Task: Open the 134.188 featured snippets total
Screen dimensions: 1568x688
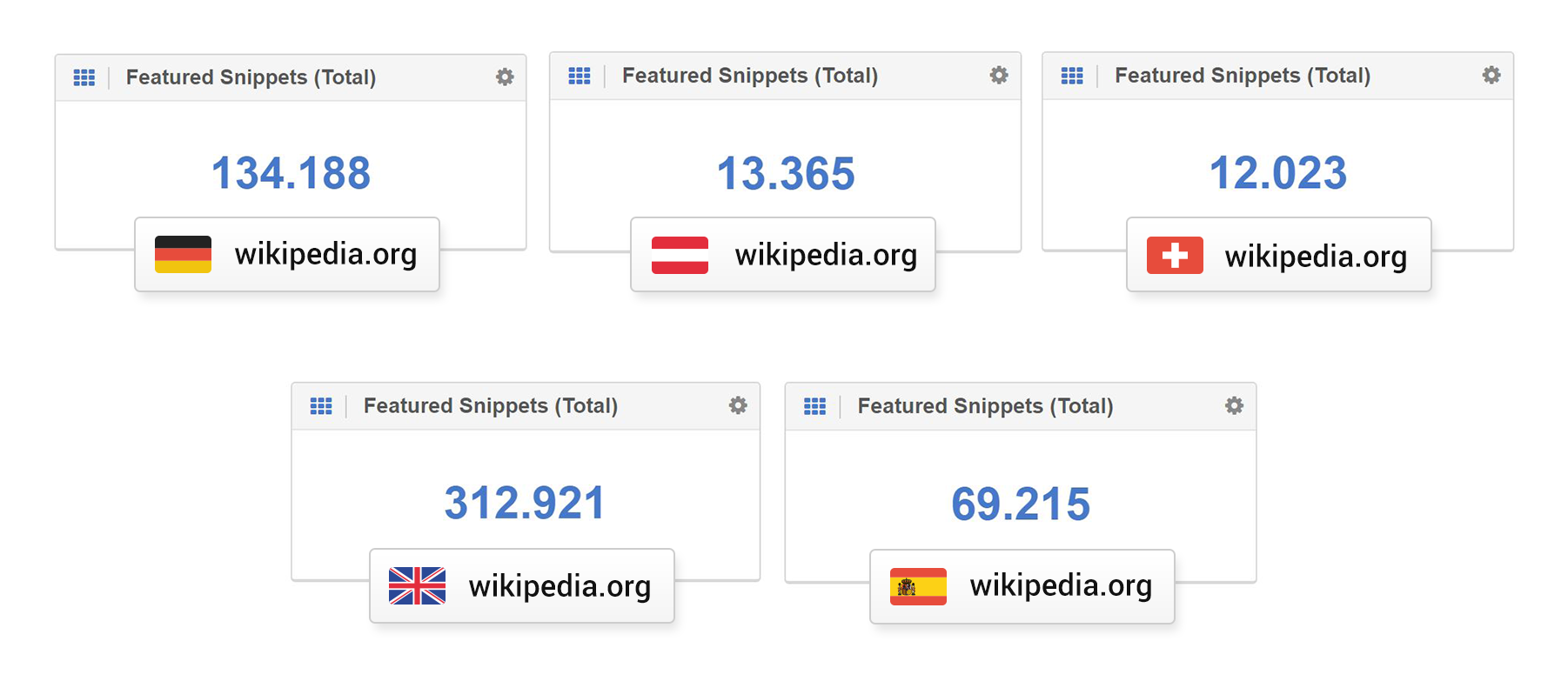Action: 291,173
